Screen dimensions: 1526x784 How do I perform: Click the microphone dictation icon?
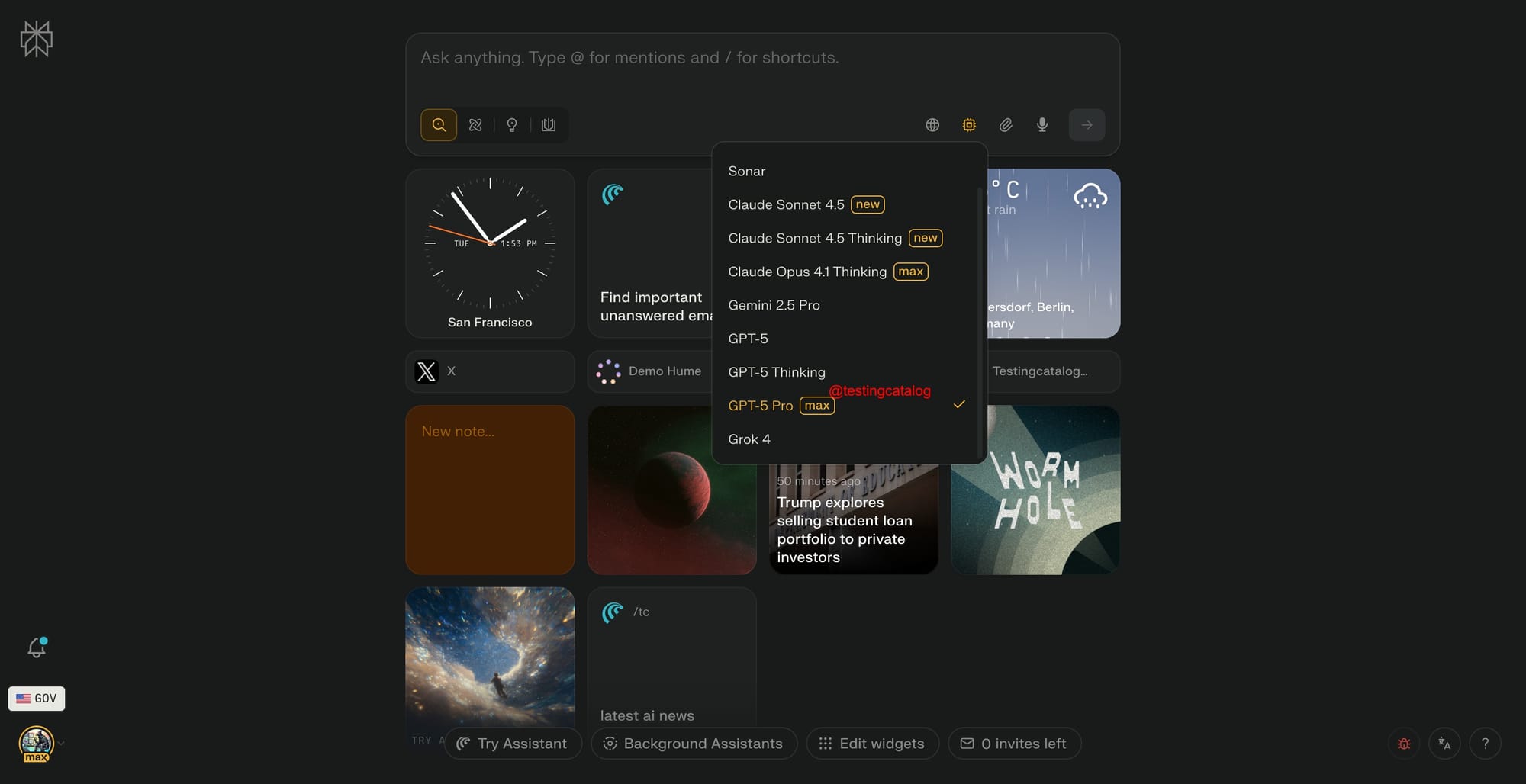[1042, 125]
